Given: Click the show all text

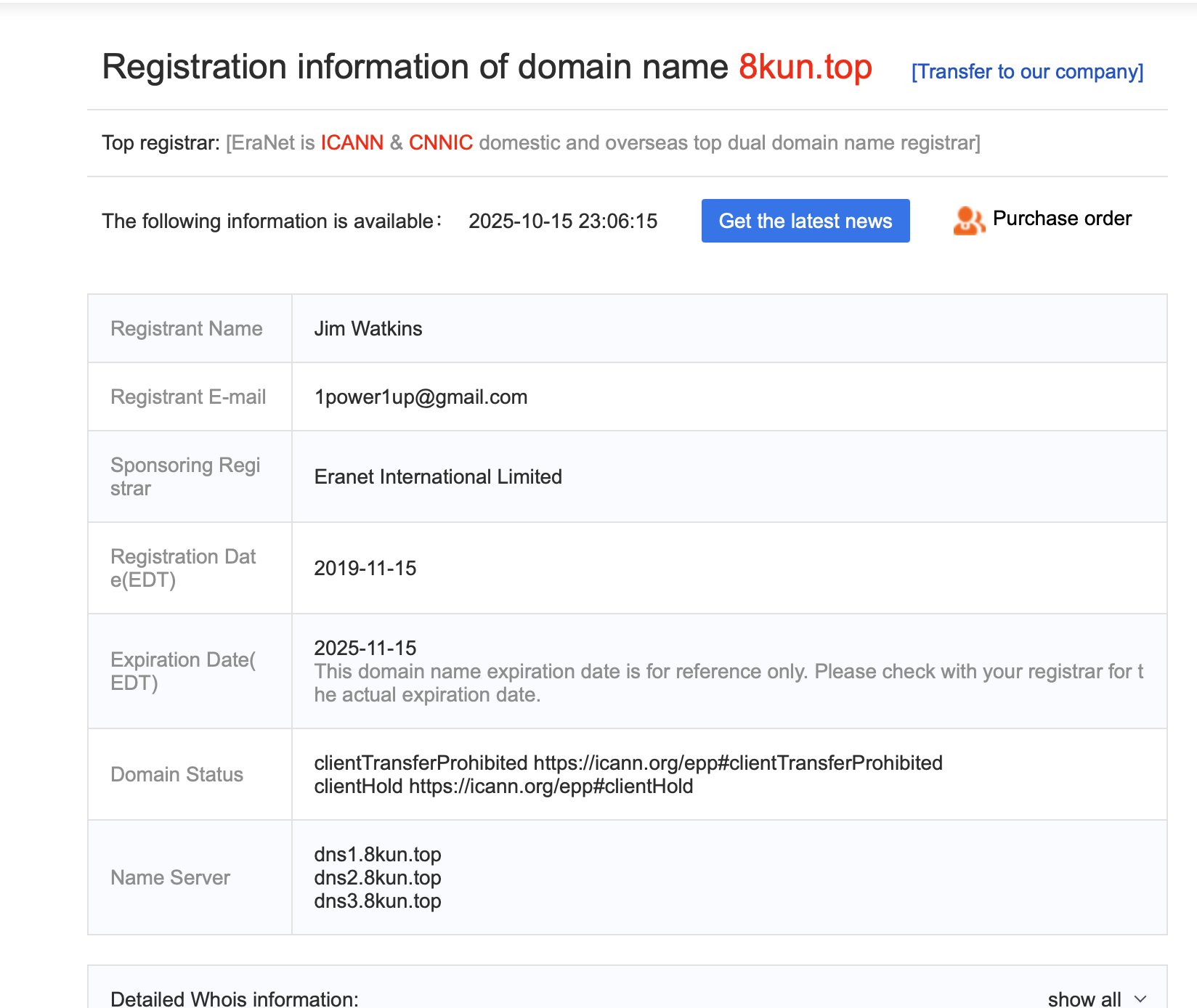Looking at the screenshot, I should coord(1084,999).
